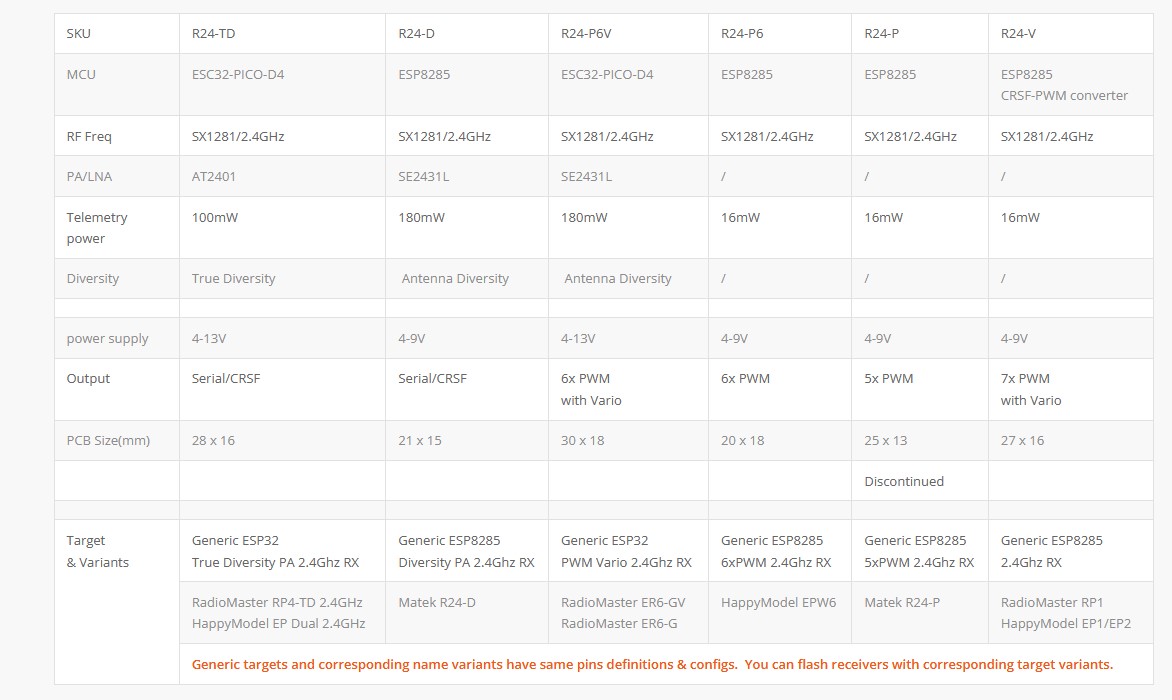
Task: Select the 28 x 16 PCB size
Action: coord(213,441)
